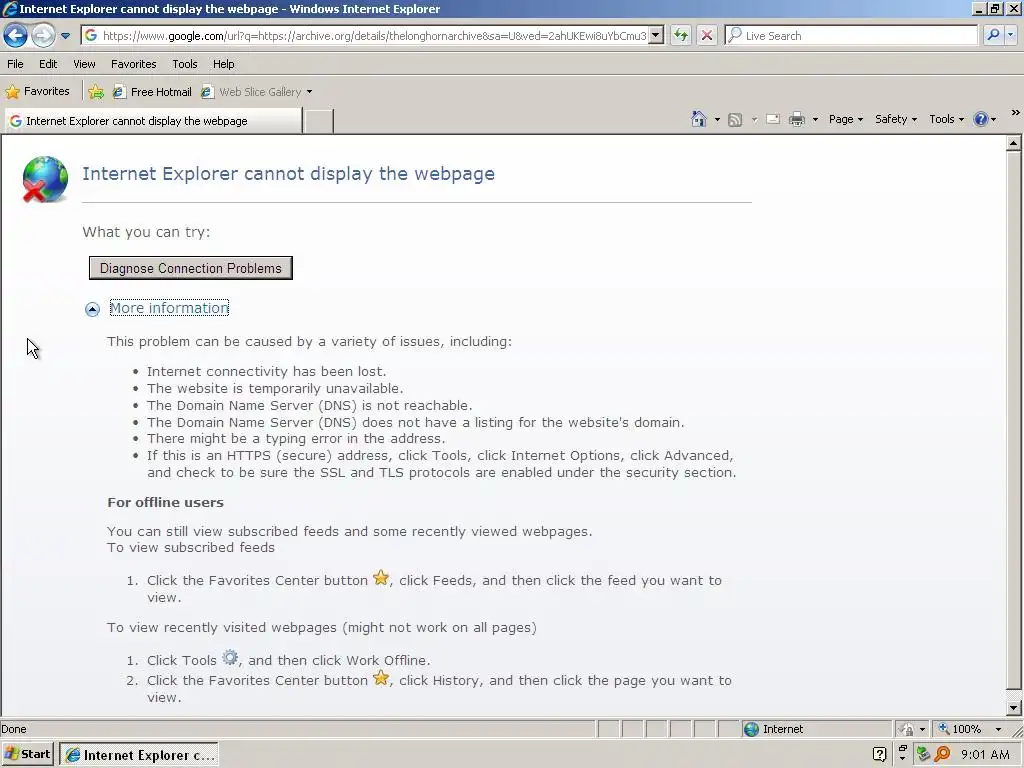Click the globe error icon

click(x=44, y=179)
